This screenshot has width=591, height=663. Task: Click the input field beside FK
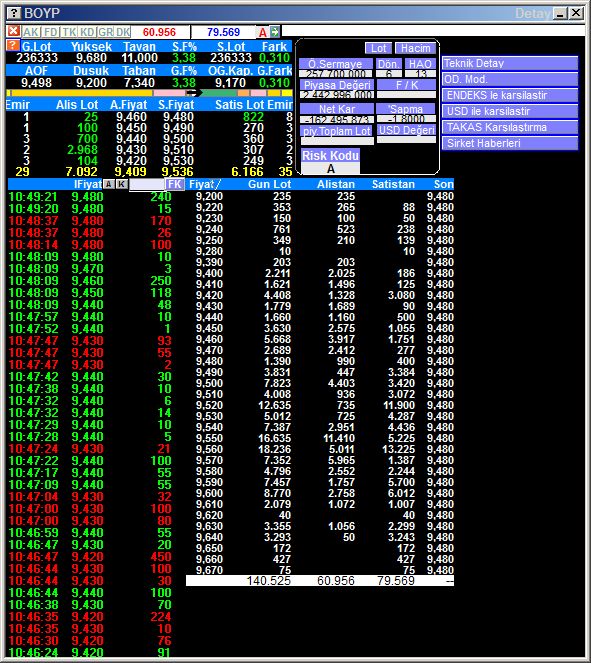coord(147,184)
